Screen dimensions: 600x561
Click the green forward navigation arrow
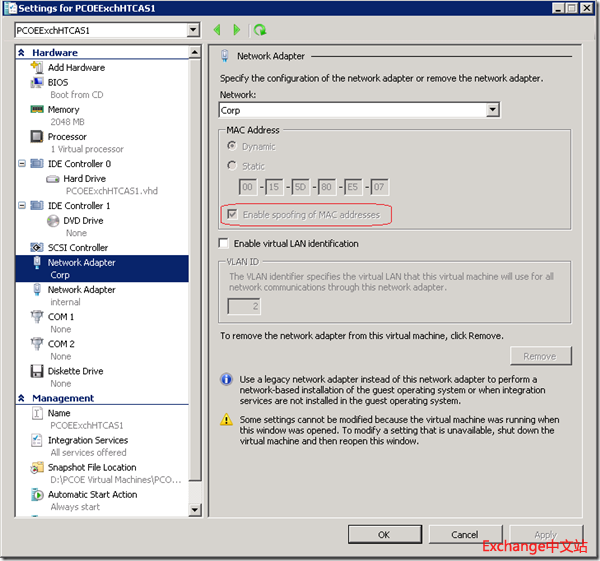point(237,31)
